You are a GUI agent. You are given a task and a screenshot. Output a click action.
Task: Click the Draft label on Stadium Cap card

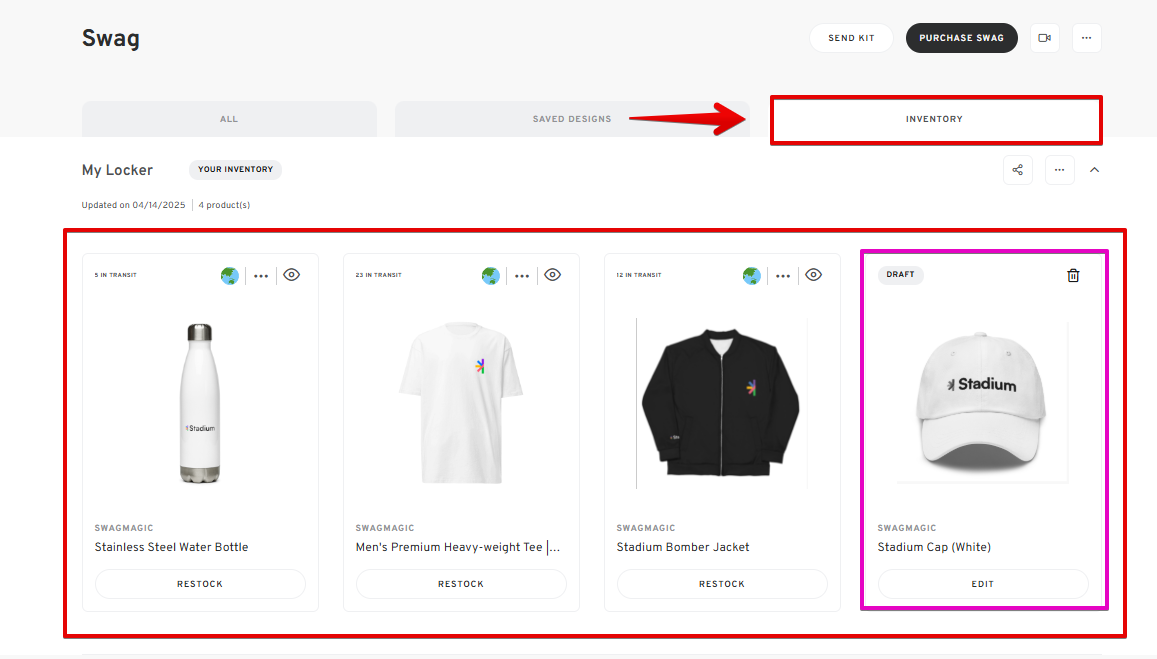[900, 275]
